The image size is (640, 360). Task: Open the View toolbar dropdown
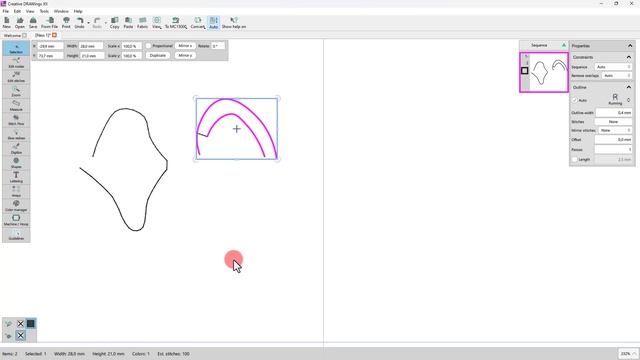tap(157, 22)
